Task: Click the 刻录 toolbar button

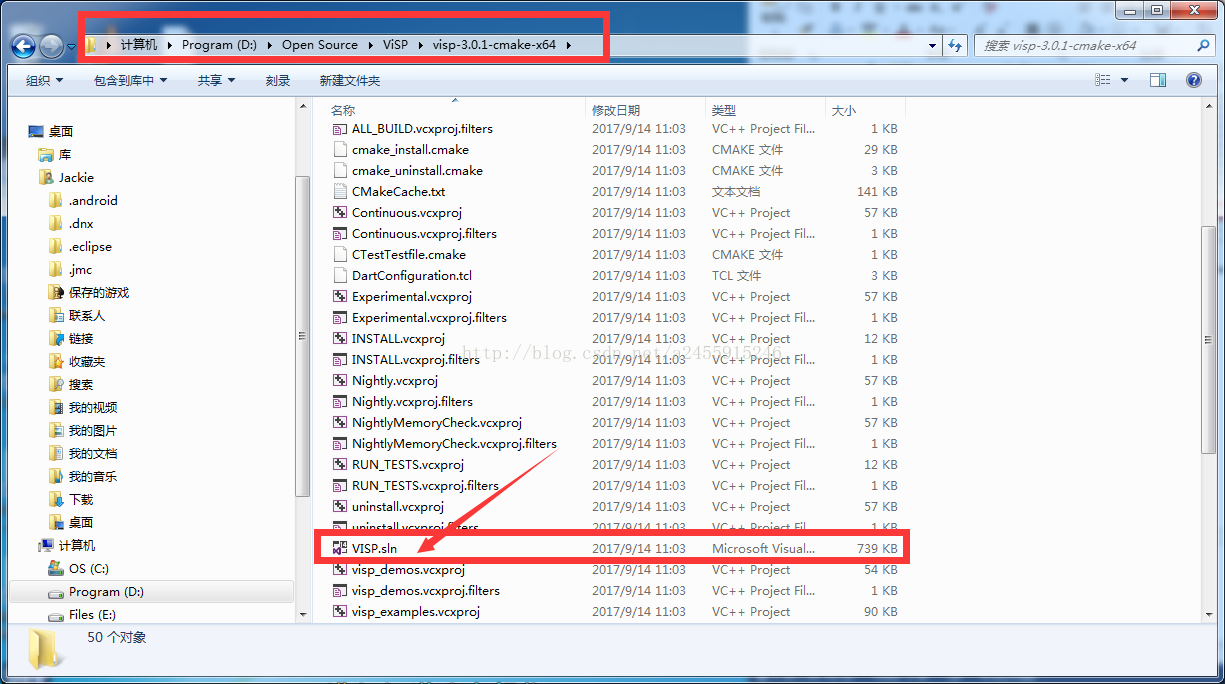Action: [278, 80]
